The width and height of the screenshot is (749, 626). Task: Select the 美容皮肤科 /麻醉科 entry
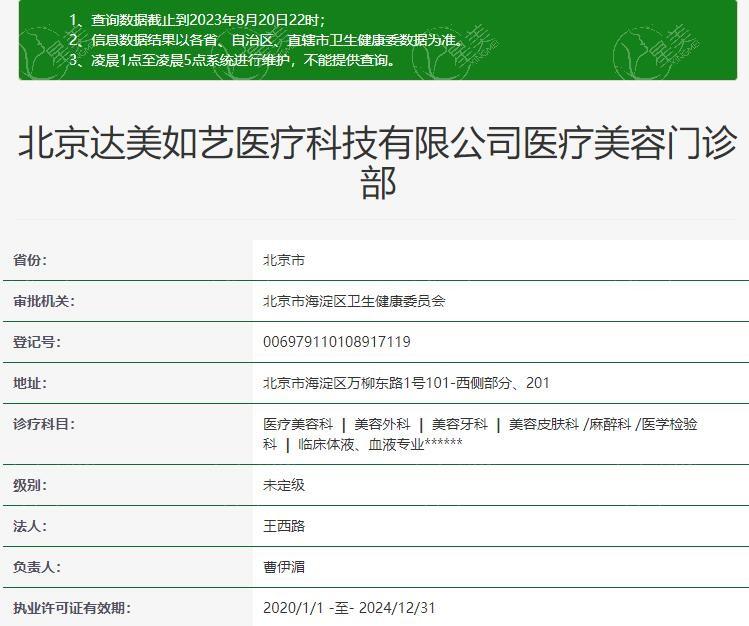(x=570, y=424)
